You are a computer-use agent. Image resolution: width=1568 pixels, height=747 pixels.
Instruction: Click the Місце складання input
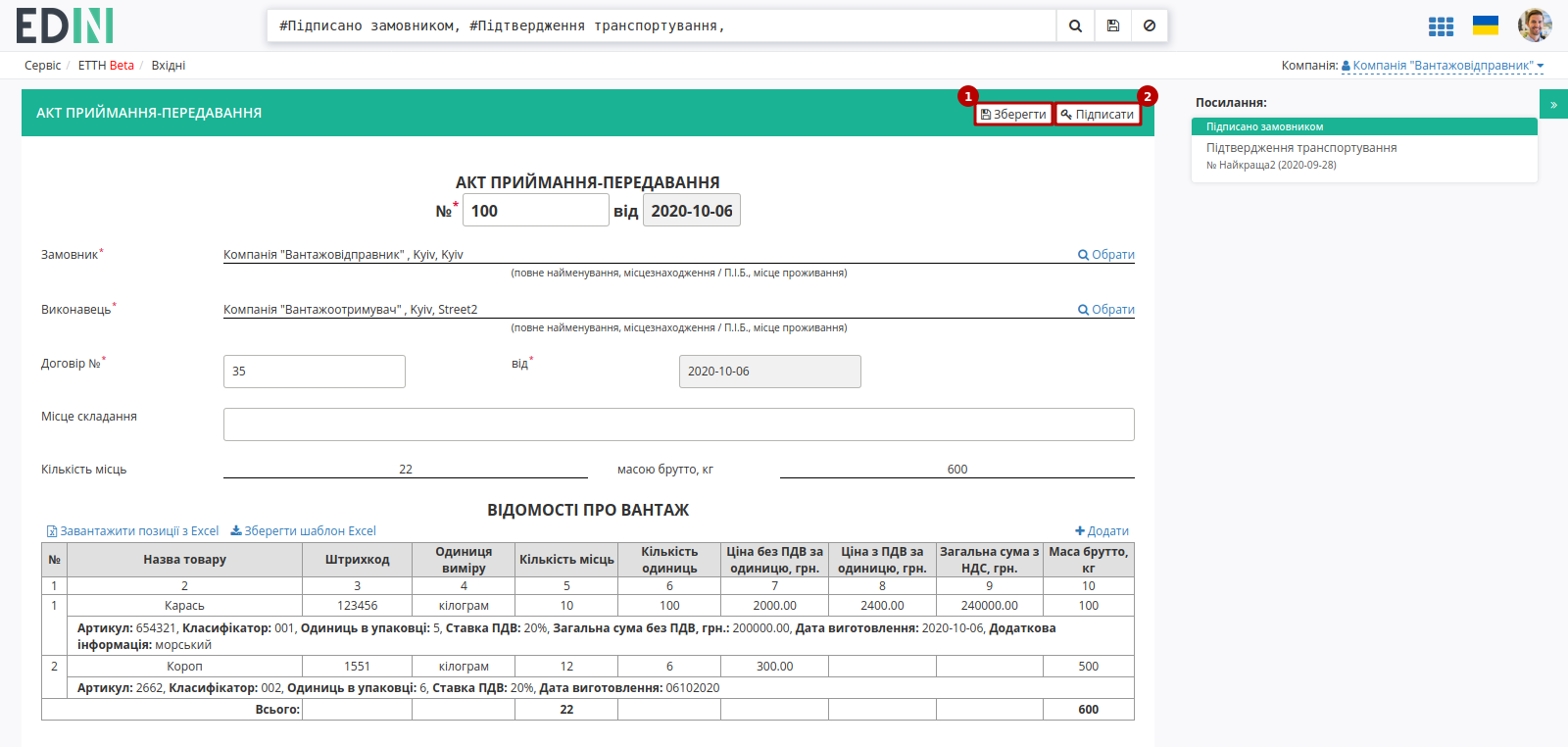pos(679,424)
